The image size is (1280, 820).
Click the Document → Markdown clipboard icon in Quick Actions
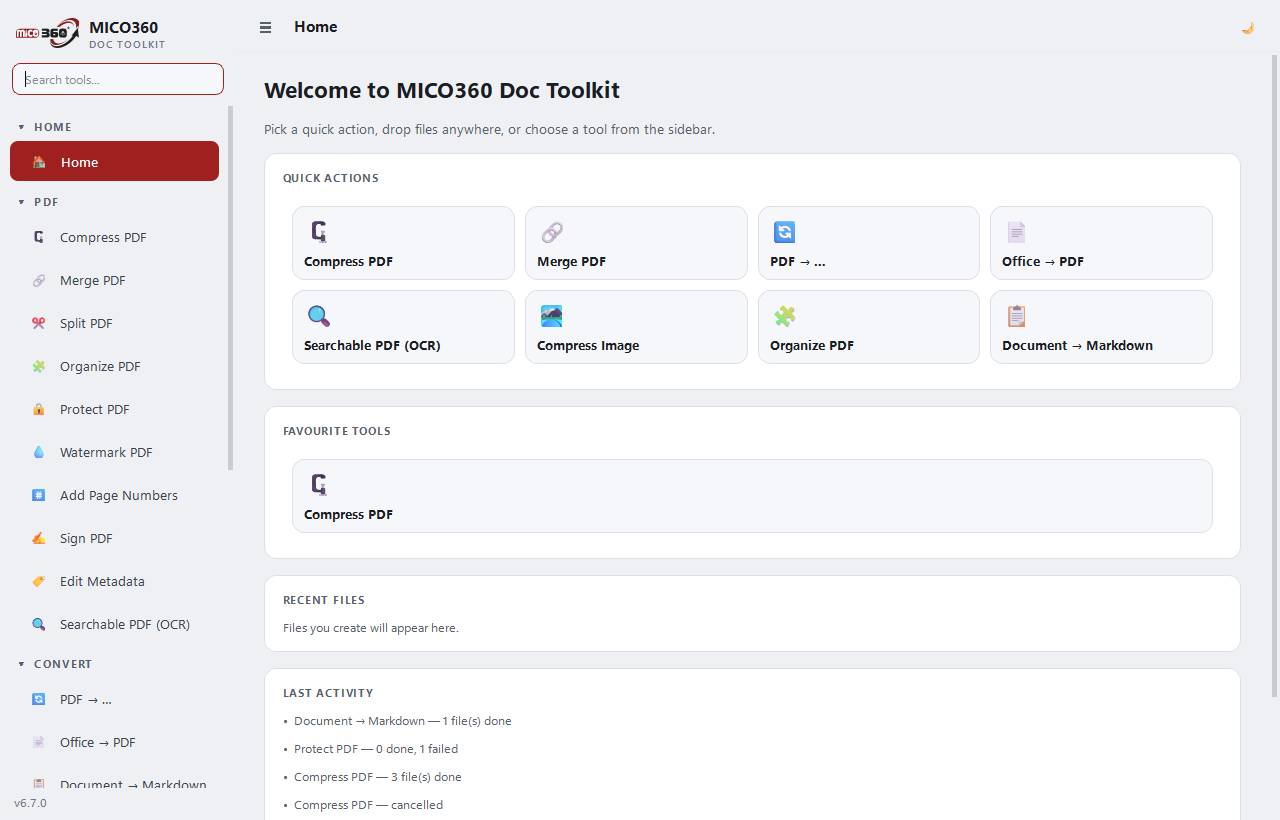click(1017, 316)
